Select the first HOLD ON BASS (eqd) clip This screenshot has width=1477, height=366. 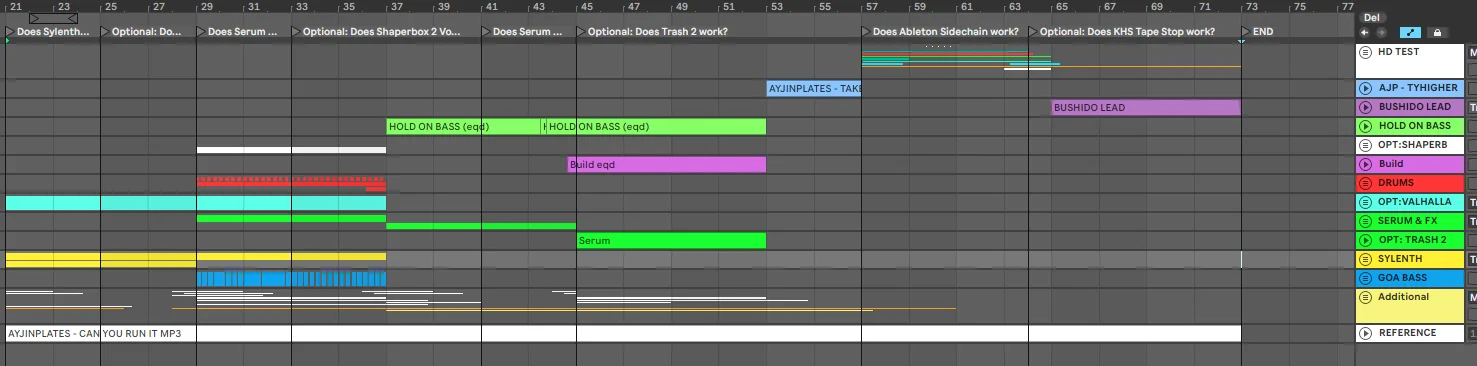(x=464, y=127)
